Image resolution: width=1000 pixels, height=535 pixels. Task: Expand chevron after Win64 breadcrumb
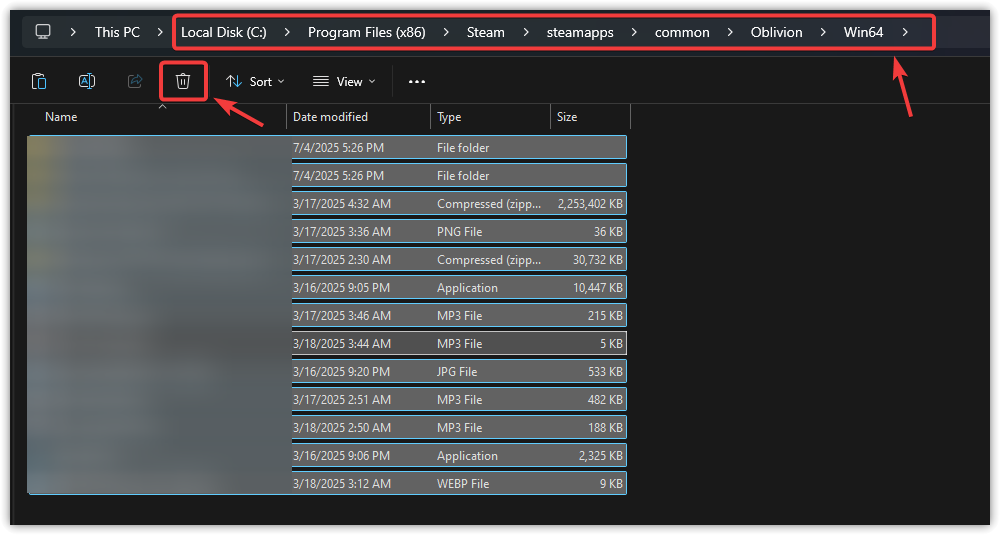pos(905,32)
